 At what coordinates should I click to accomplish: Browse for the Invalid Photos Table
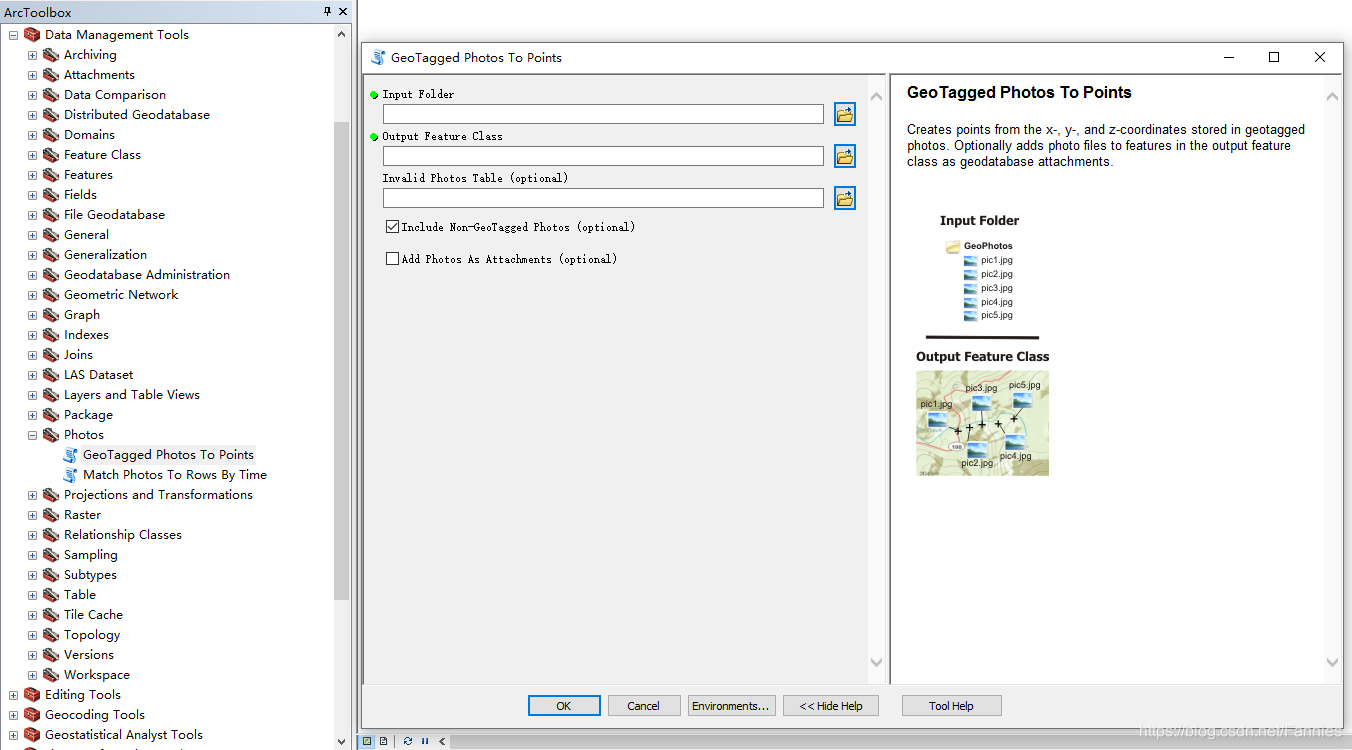click(x=845, y=198)
